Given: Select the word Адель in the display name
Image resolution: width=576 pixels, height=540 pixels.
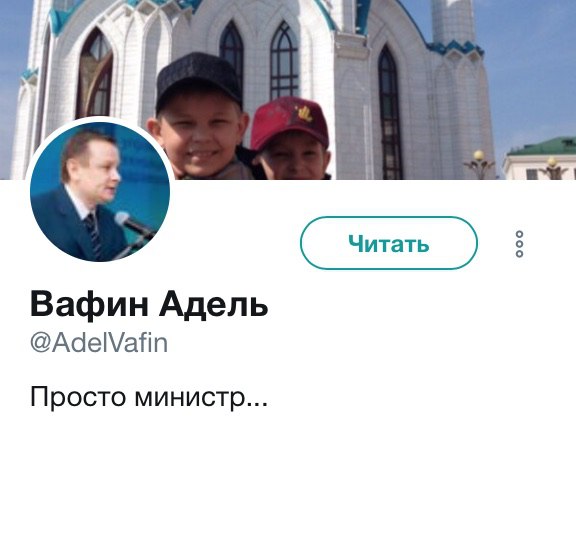Looking at the screenshot, I should pos(213,304).
